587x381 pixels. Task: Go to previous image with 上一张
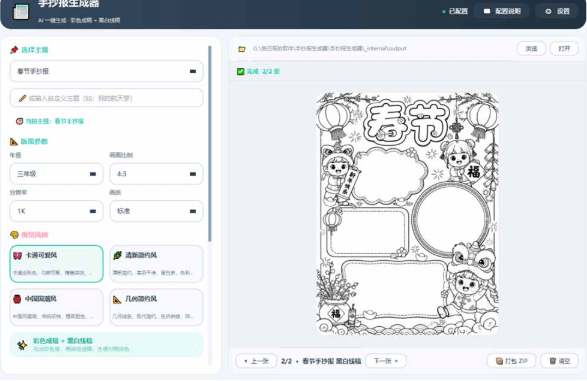pos(256,361)
